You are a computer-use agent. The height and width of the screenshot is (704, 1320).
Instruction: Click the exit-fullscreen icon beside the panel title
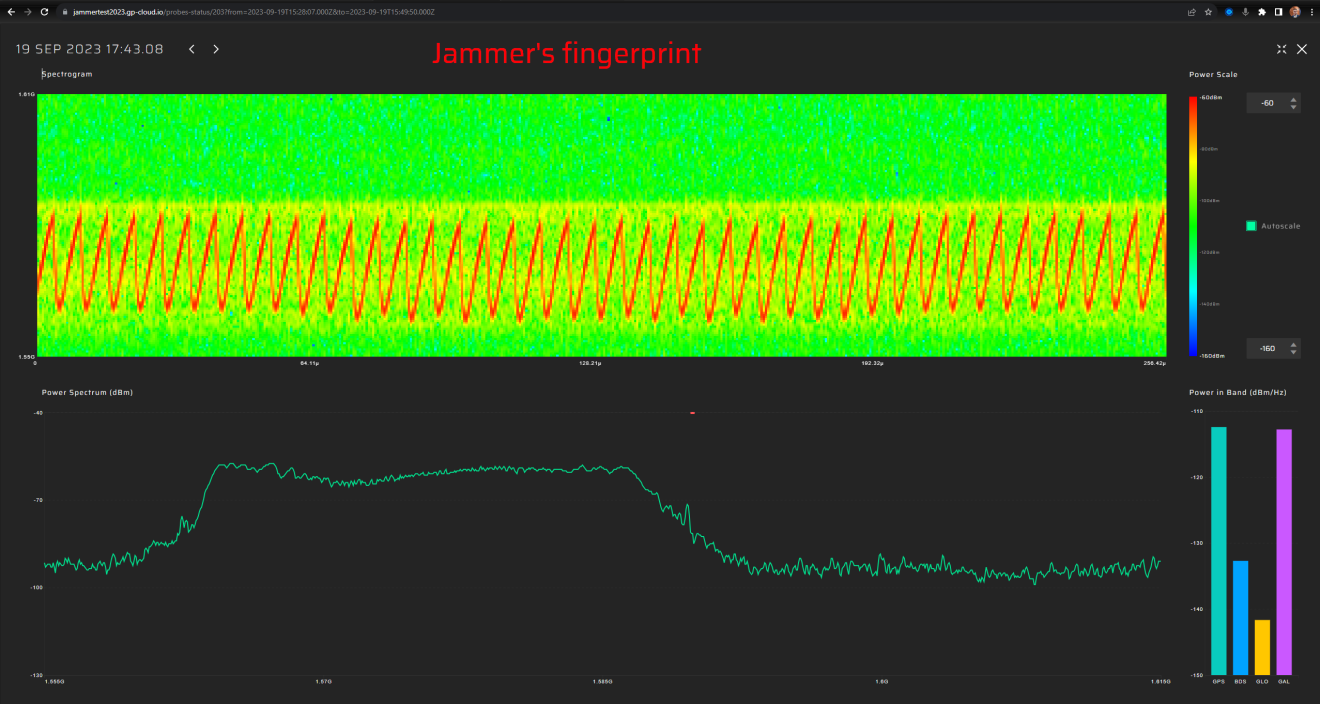tap(1281, 48)
